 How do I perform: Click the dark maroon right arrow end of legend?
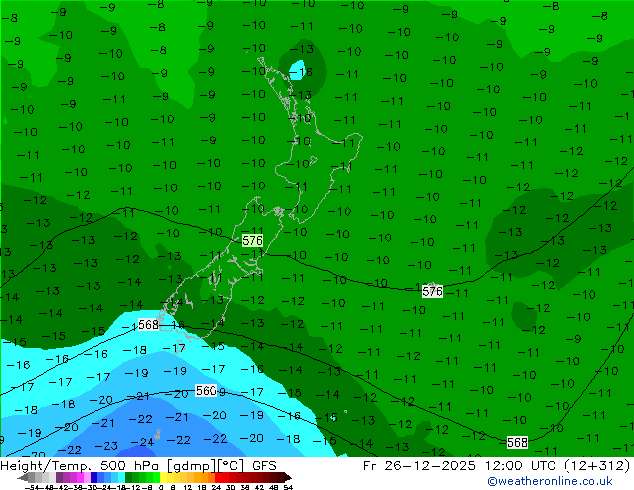(x=288, y=477)
